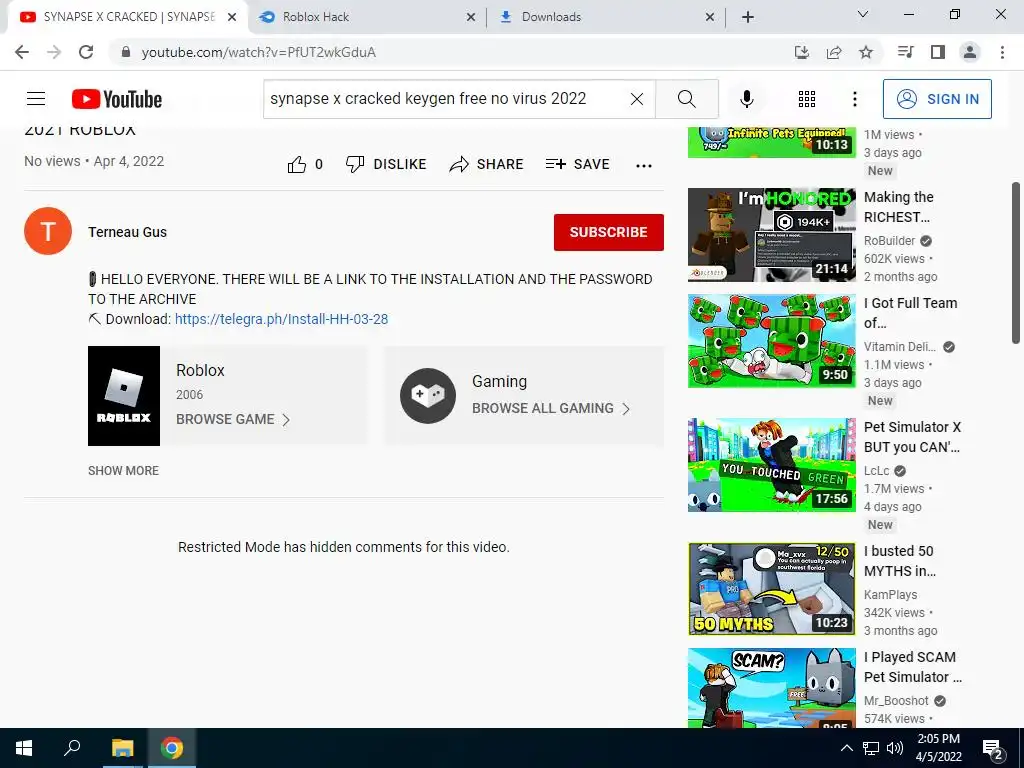Open the media control toolbar icon

pyautogui.click(x=906, y=52)
